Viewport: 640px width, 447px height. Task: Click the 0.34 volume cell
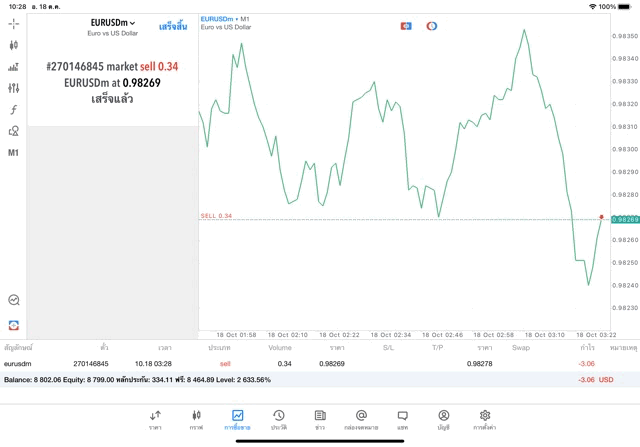[284, 364]
